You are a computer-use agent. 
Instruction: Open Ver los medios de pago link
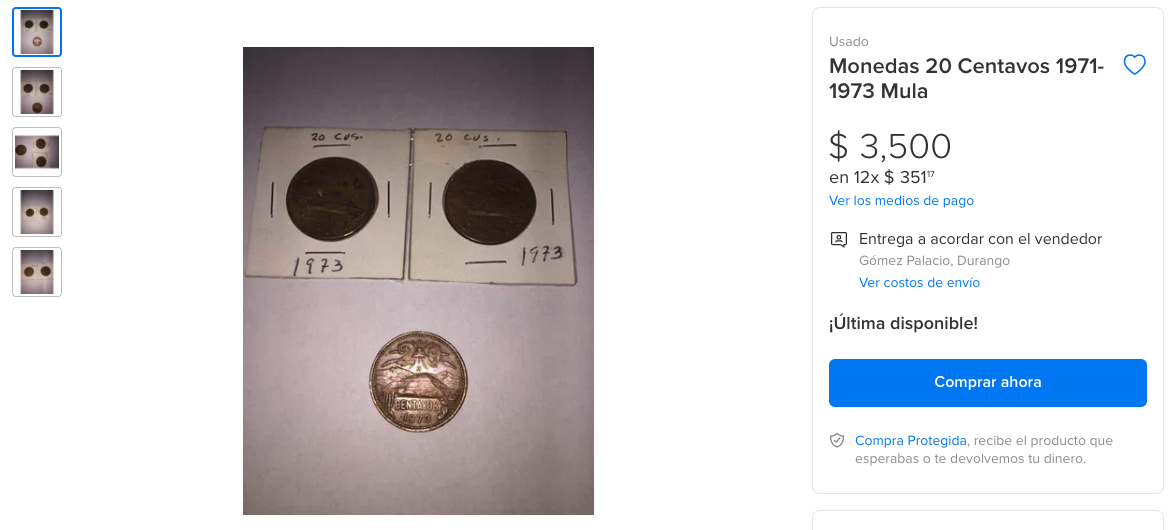pyautogui.click(x=901, y=201)
